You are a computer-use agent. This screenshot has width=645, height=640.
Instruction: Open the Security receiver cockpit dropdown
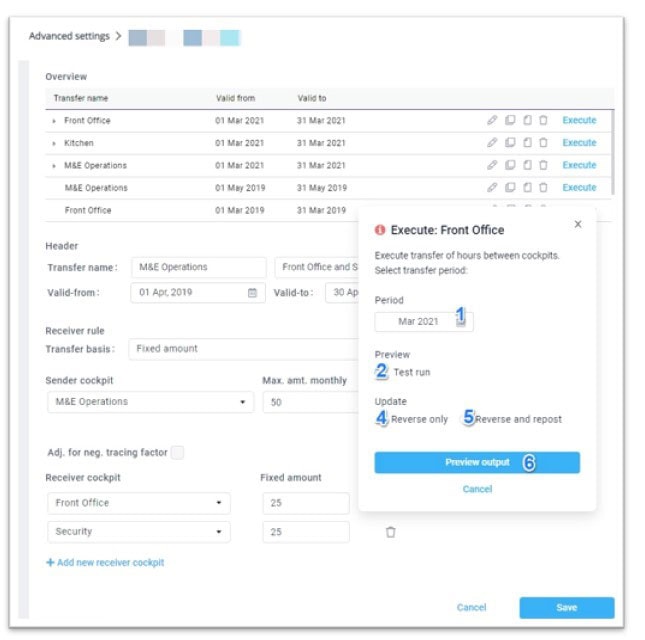point(138,532)
